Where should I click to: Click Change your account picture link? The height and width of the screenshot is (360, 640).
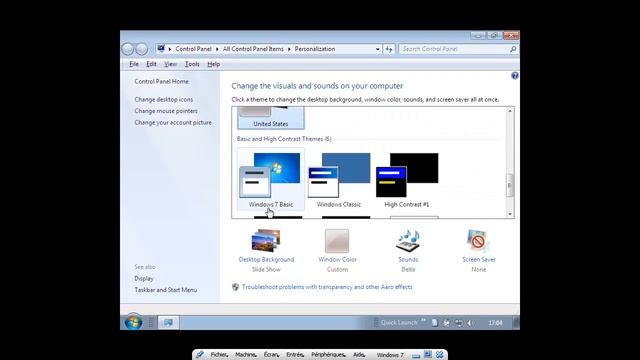pyautogui.click(x=173, y=122)
